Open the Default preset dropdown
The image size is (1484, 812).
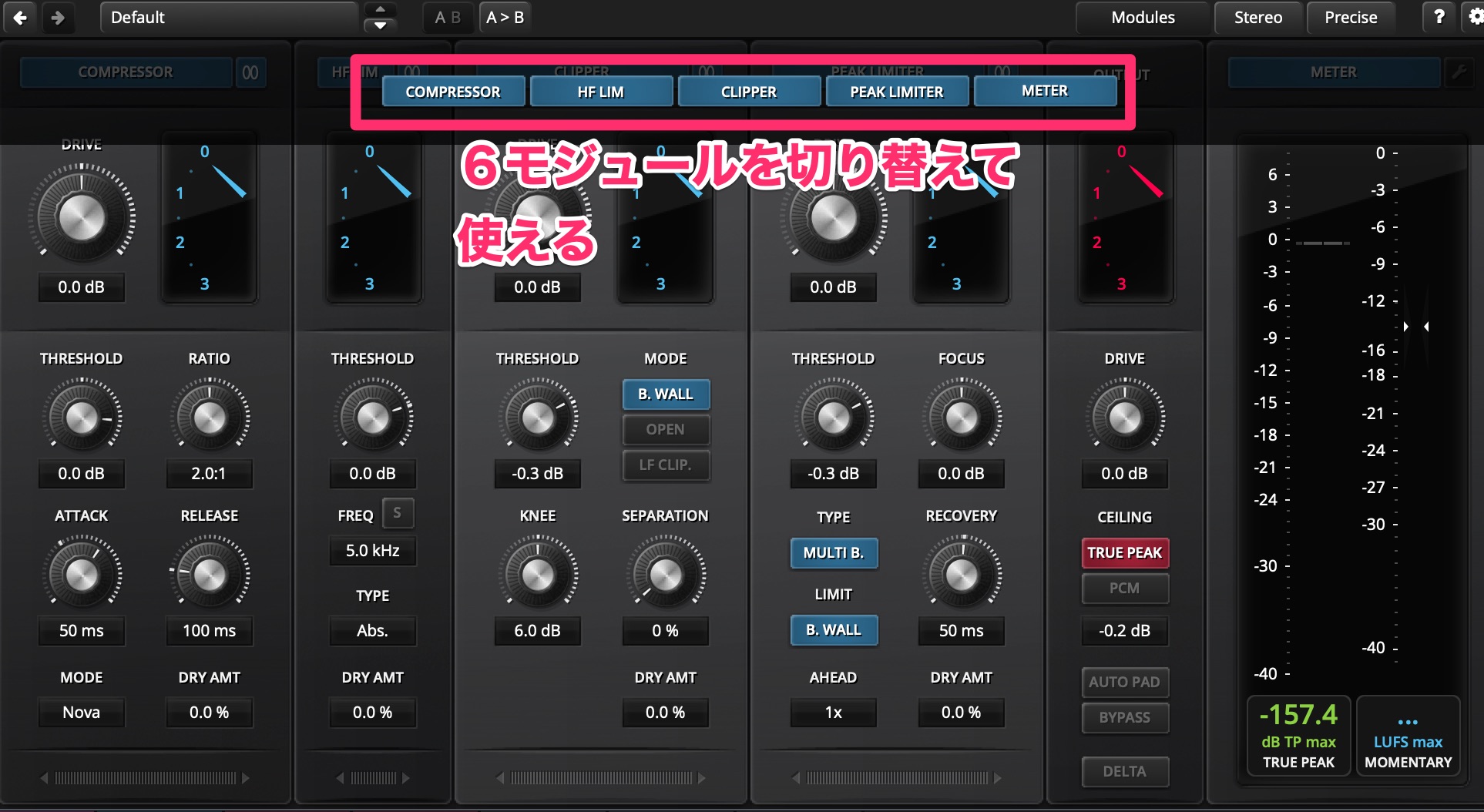pyautogui.click(x=229, y=17)
